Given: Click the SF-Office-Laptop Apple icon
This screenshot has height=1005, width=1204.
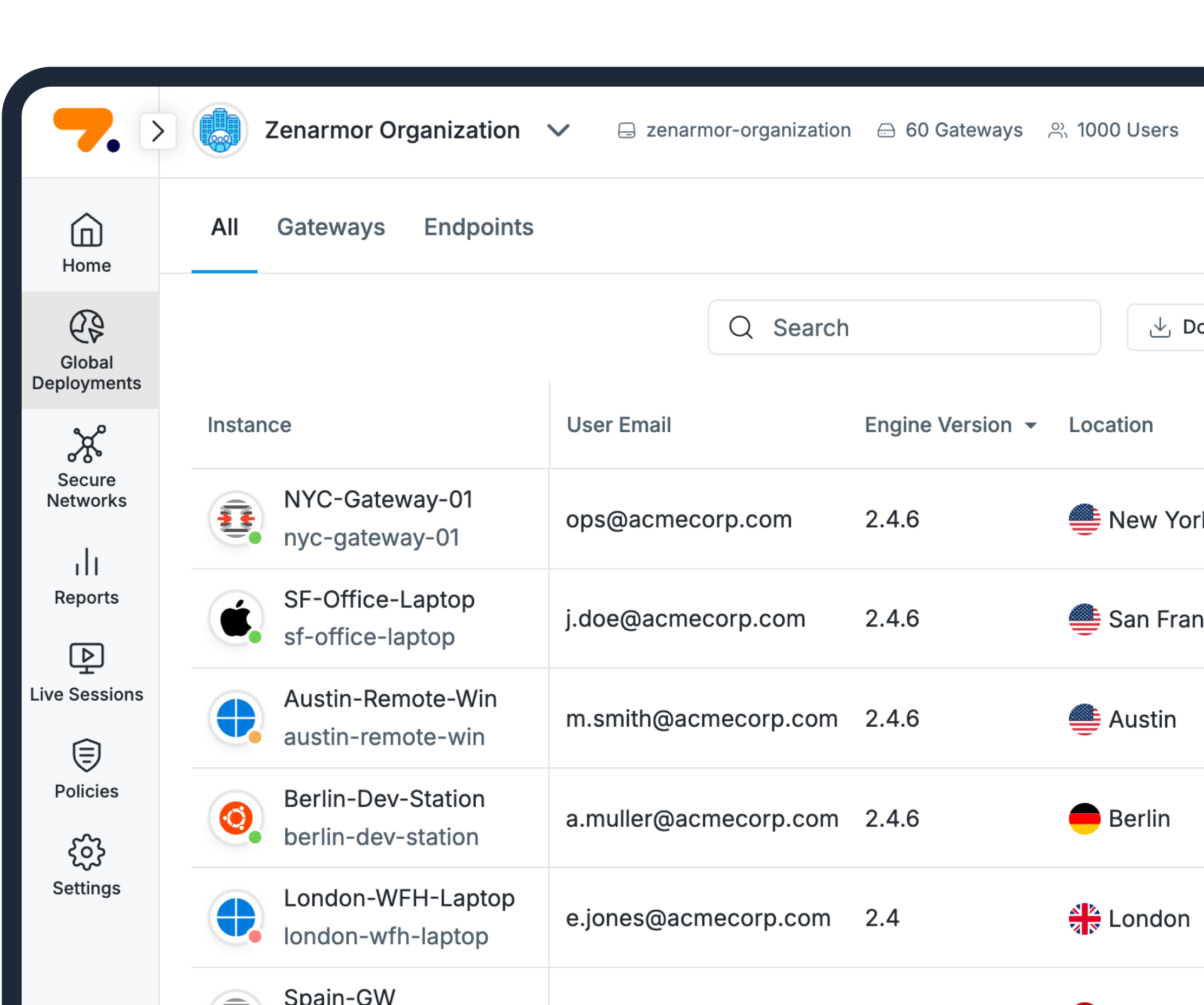Looking at the screenshot, I should (235, 618).
